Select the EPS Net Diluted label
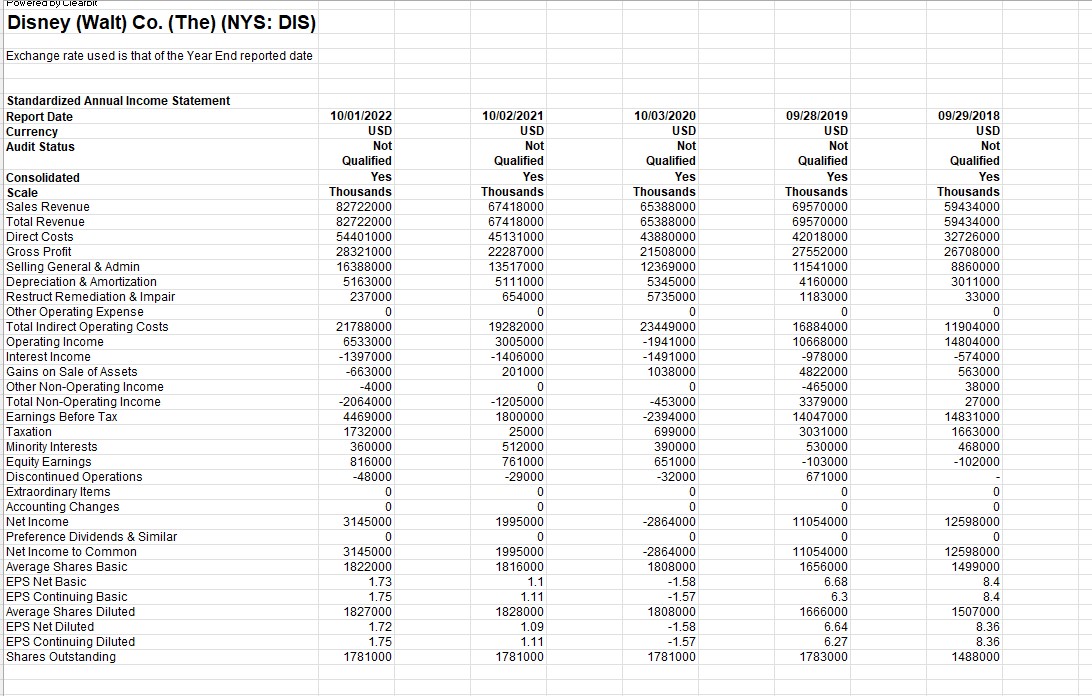 50,627
